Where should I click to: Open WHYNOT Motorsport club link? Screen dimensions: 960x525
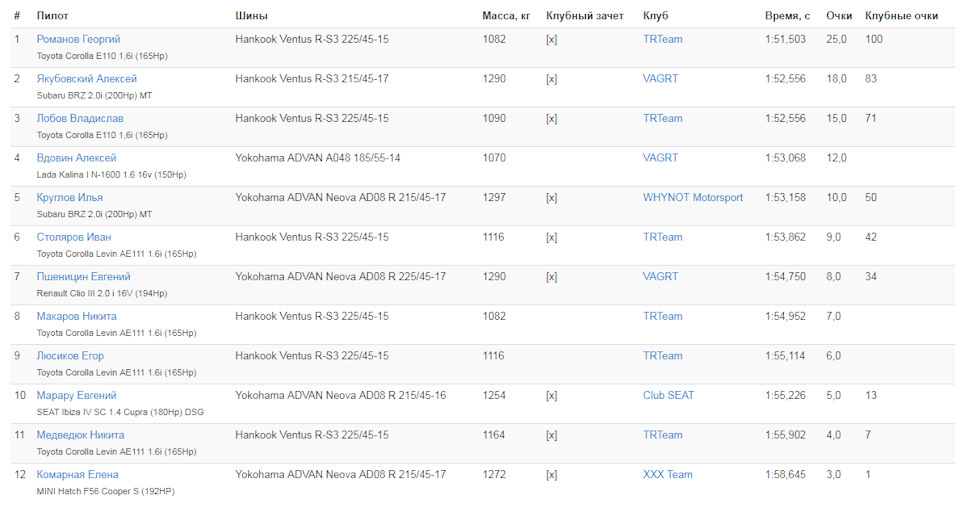[692, 198]
